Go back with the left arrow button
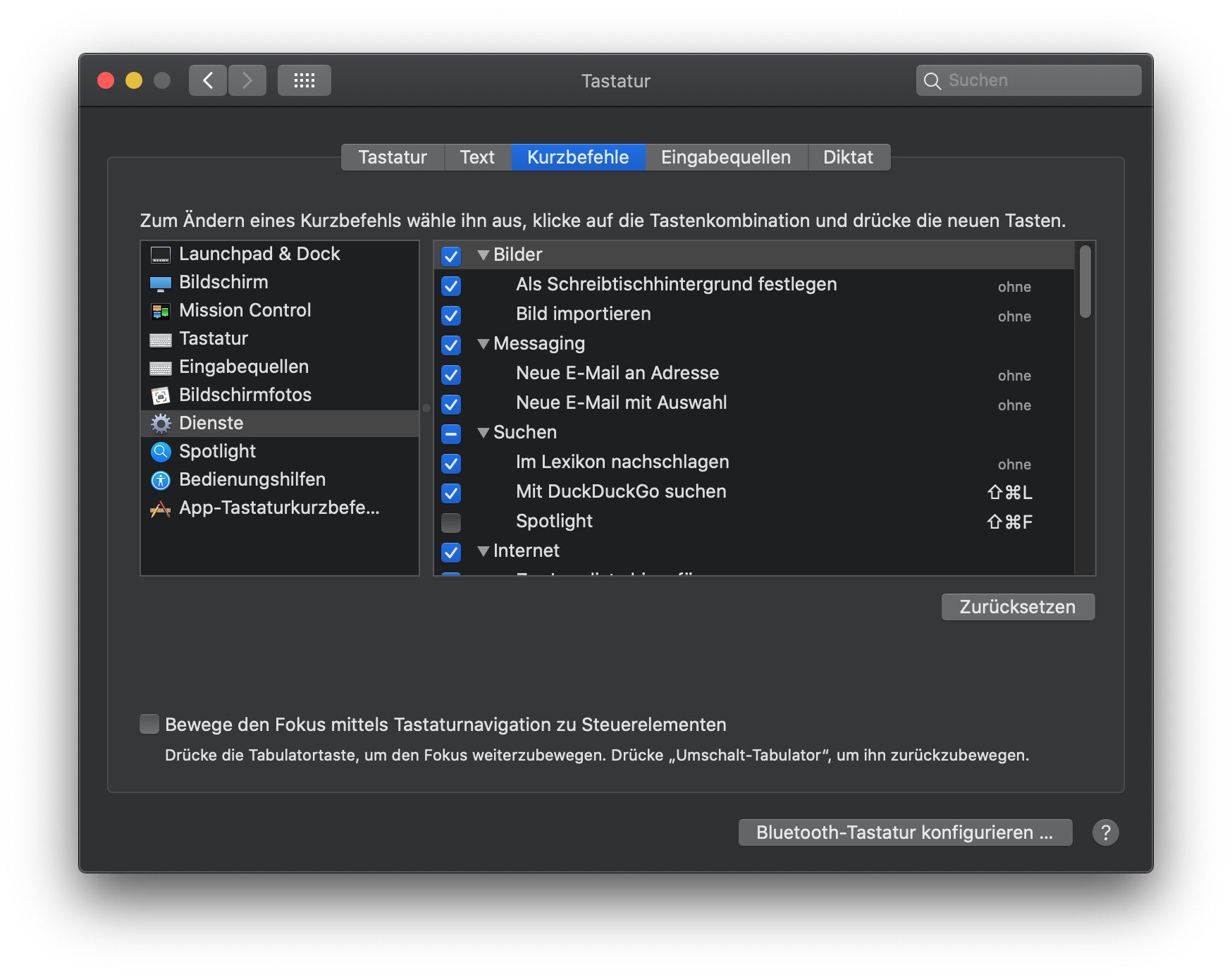 tap(208, 80)
